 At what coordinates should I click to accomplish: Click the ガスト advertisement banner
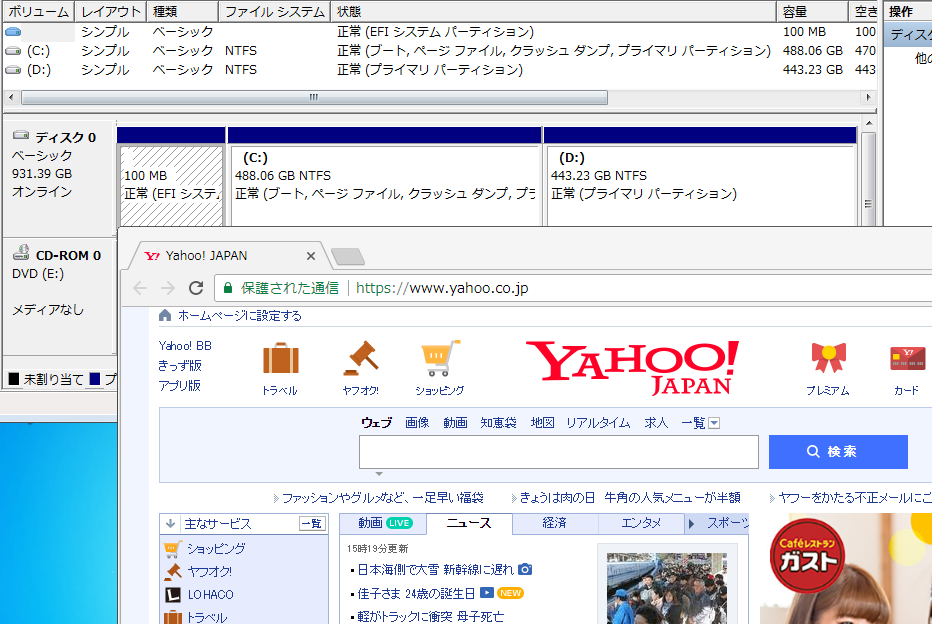[x=846, y=569]
